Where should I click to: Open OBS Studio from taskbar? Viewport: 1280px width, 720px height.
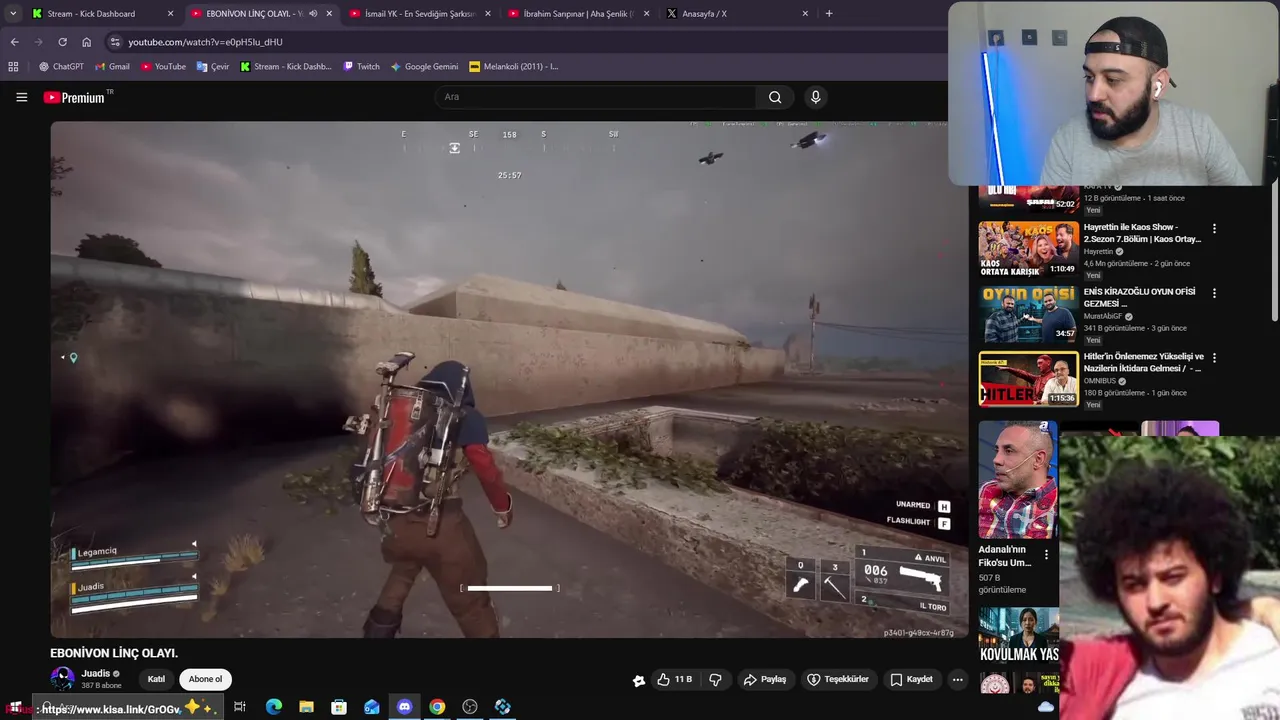[x=470, y=707]
